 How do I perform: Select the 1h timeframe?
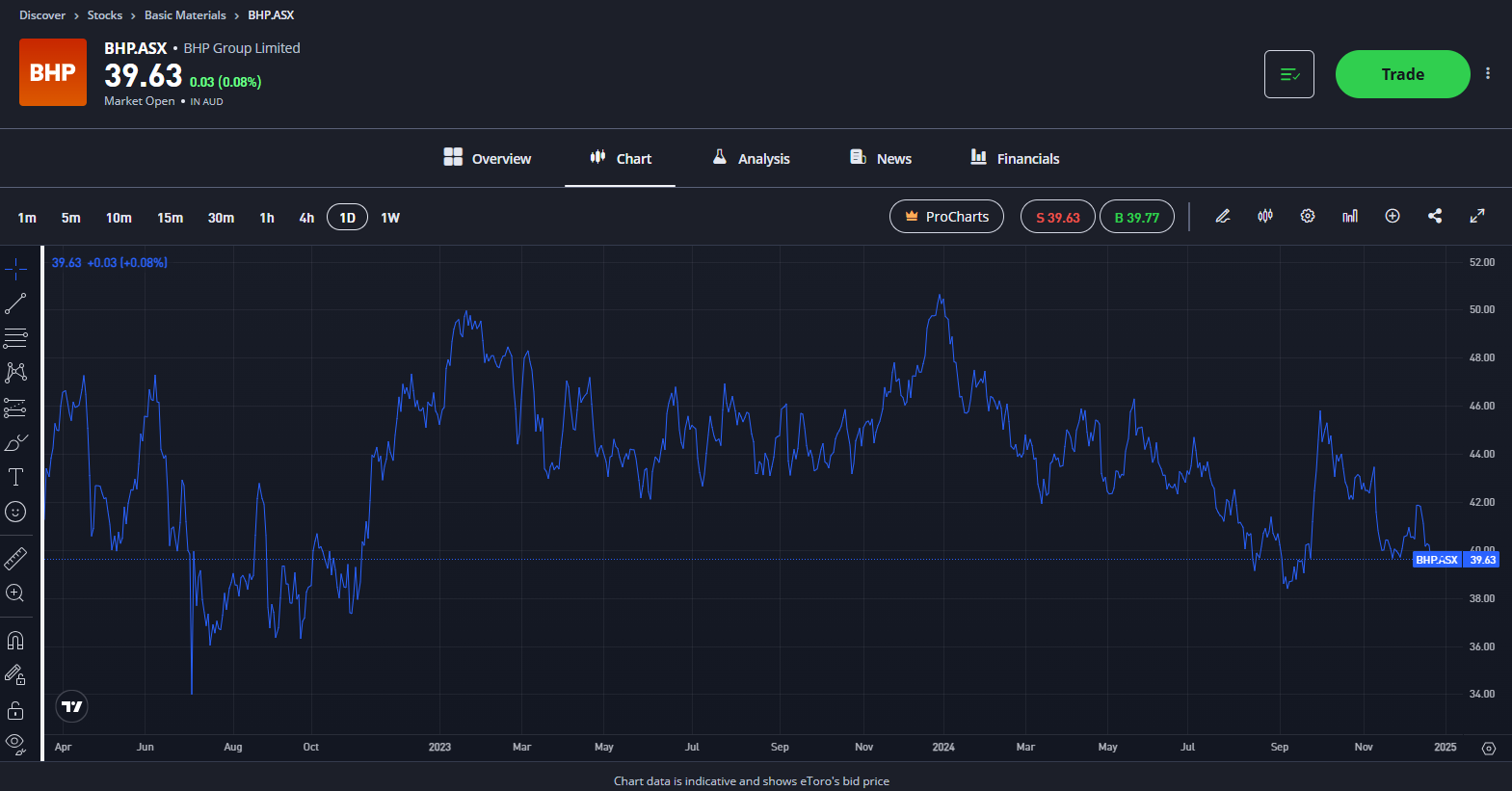[x=267, y=218]
